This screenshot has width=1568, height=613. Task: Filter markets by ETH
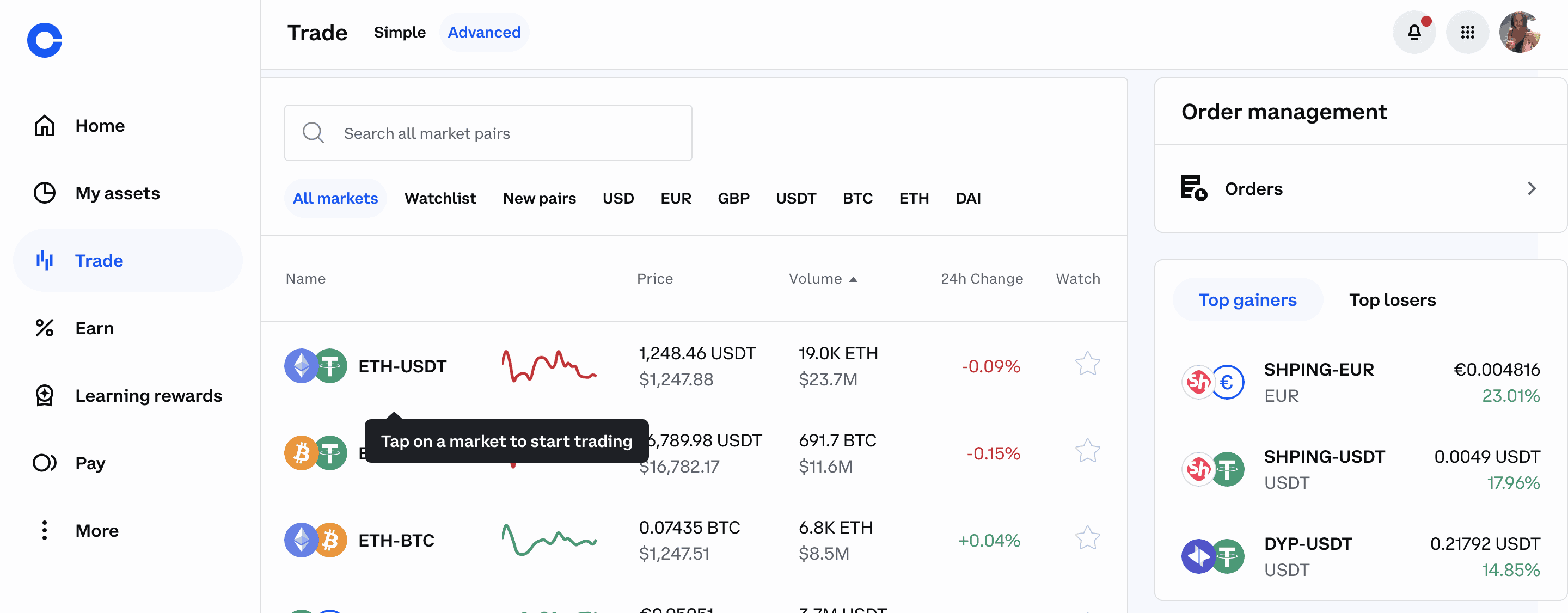(x=914, y=199)
